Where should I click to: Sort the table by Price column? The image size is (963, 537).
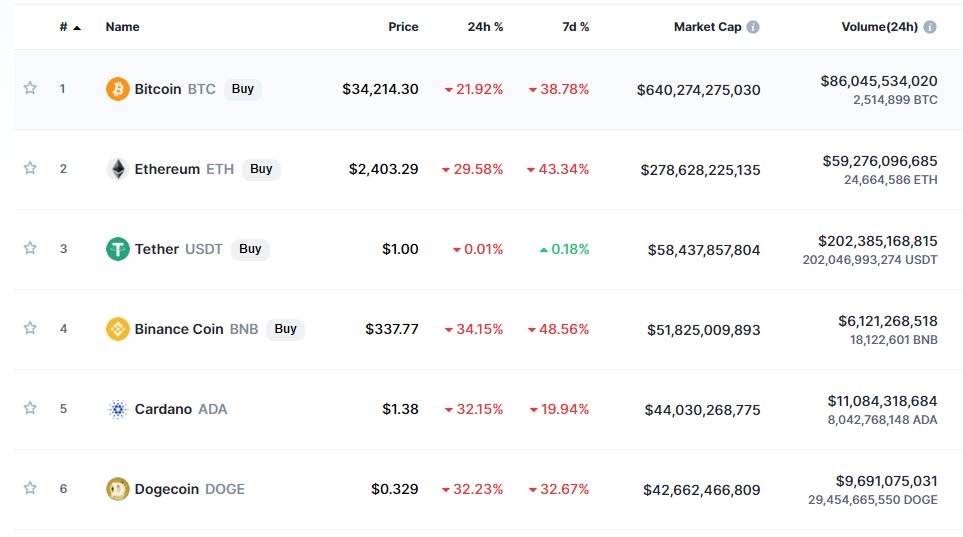click(x=403, y=27)
